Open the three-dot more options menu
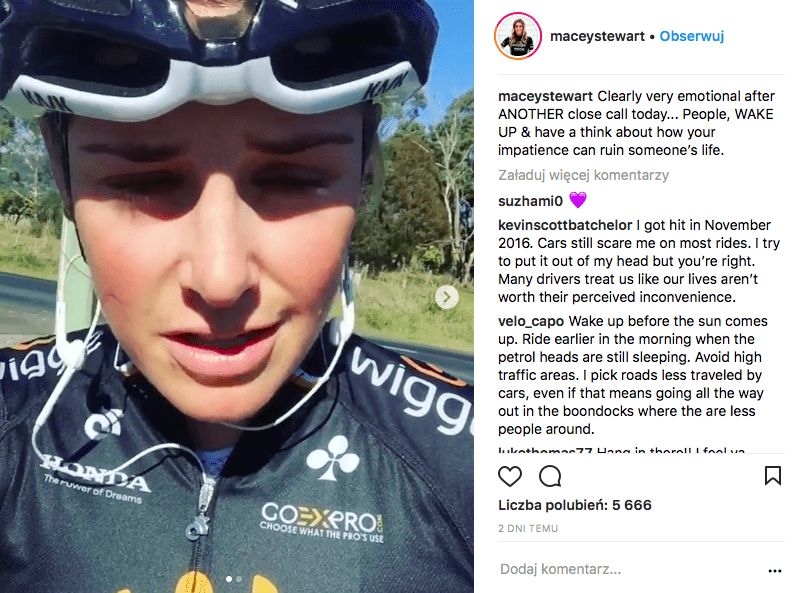This screenshot has width=806, height=593. [774, 570]
